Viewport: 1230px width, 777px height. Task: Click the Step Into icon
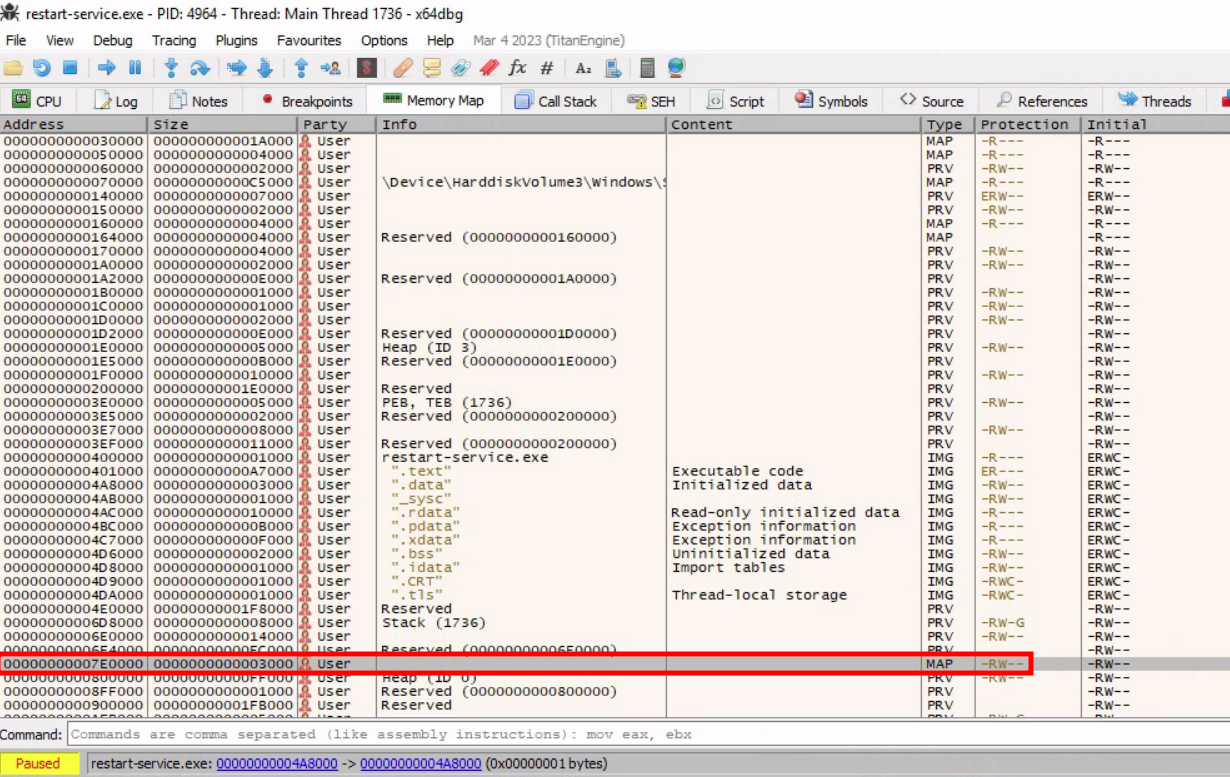[171, 68]
